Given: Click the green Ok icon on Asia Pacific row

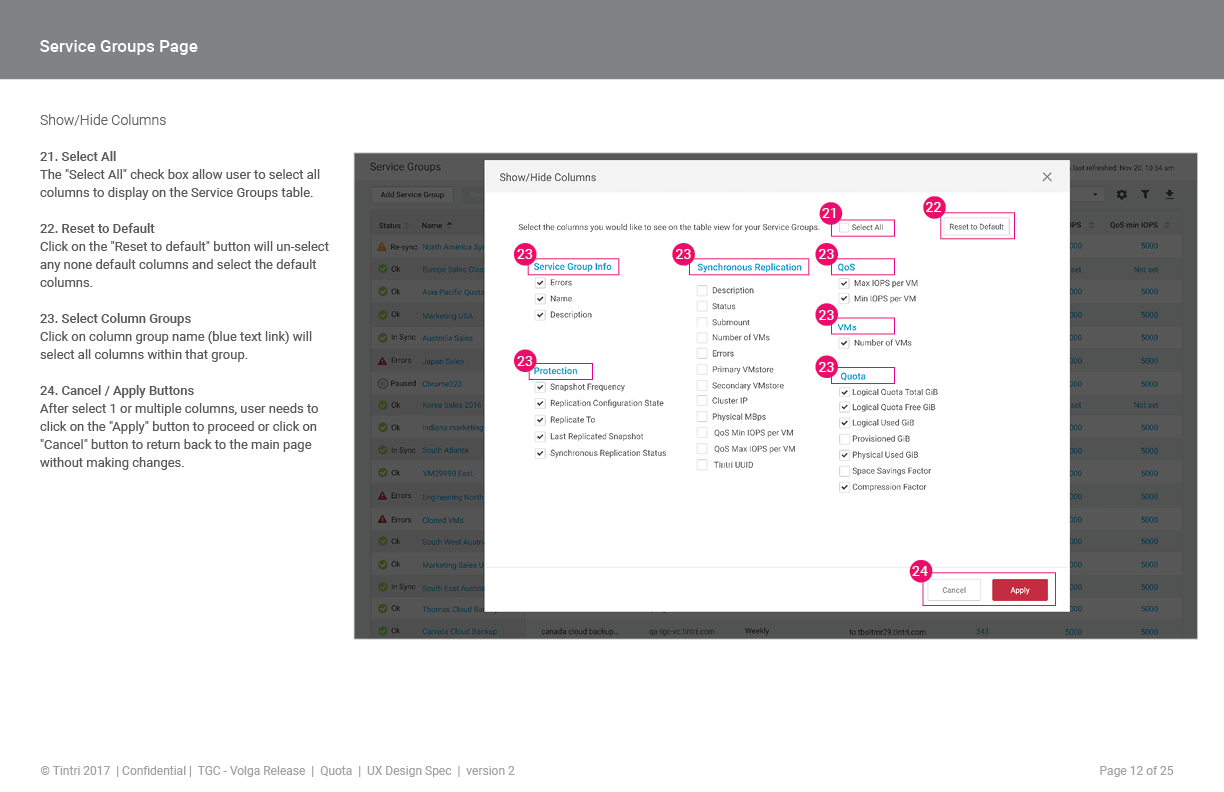Looking at the screenshot, I should 383,292.
